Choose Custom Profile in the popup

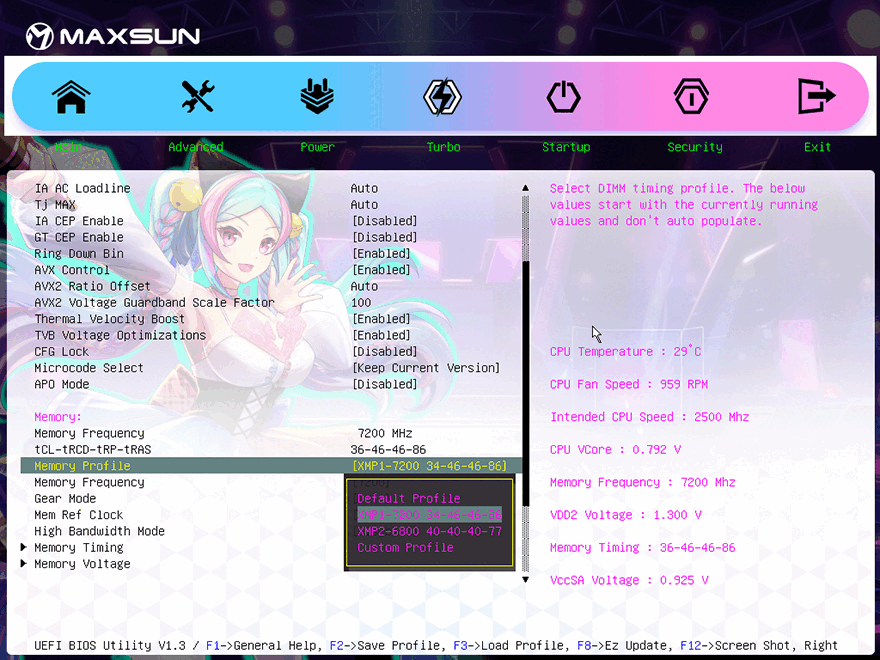[405, 547]
